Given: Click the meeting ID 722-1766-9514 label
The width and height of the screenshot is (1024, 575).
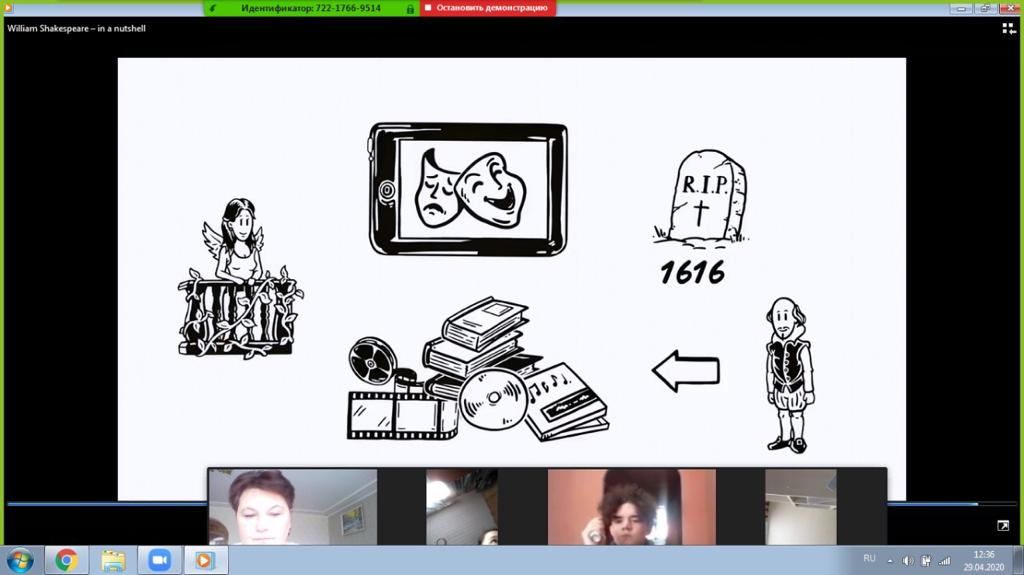Looking at the screenshot, I should point(310,8).
